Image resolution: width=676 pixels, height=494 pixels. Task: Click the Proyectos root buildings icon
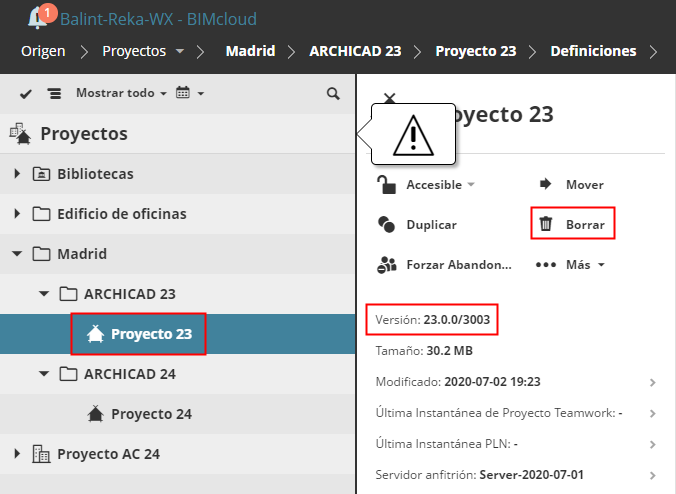(20, 134)
